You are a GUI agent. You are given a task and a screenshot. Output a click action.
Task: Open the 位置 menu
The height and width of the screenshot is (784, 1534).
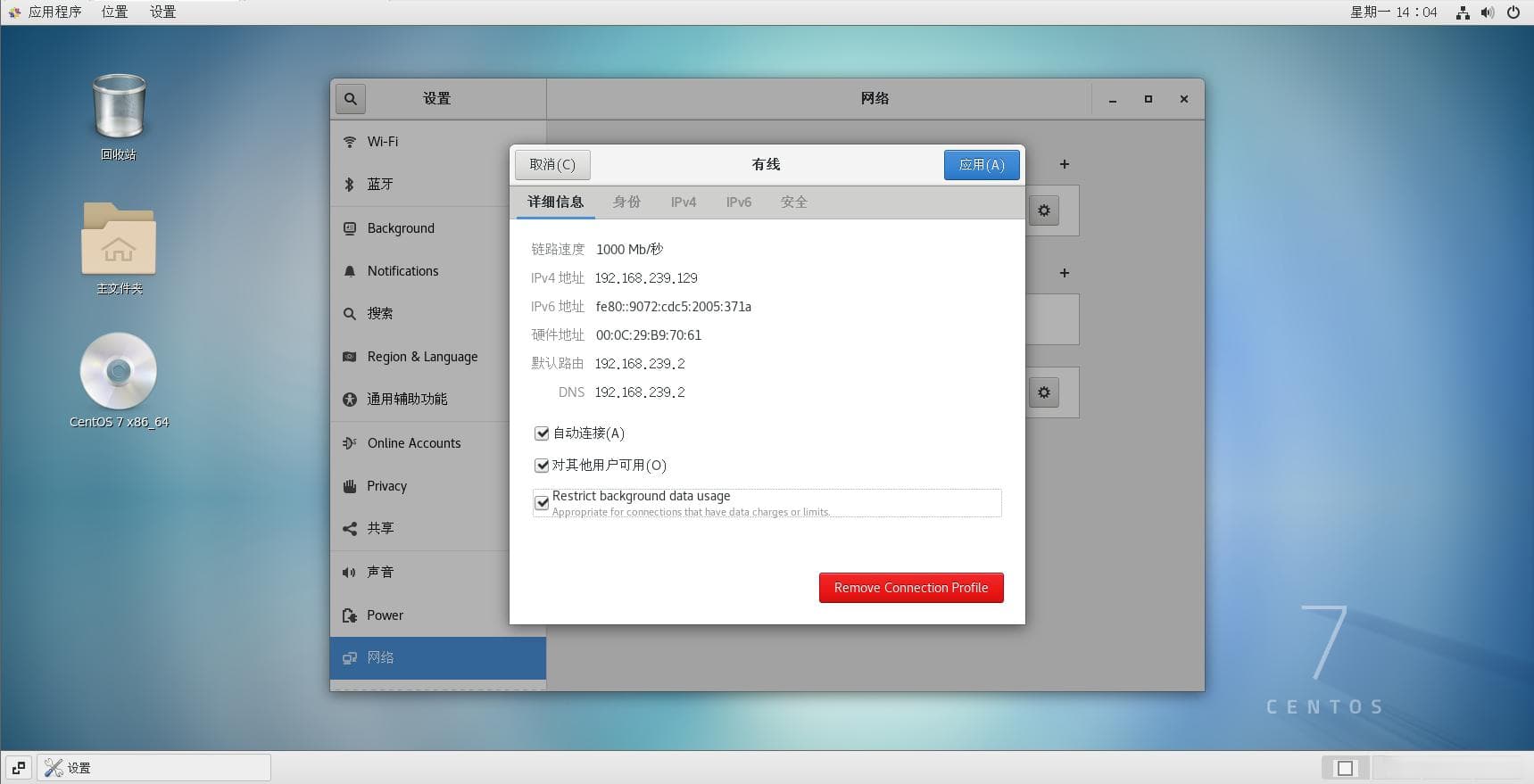point(114,12)
